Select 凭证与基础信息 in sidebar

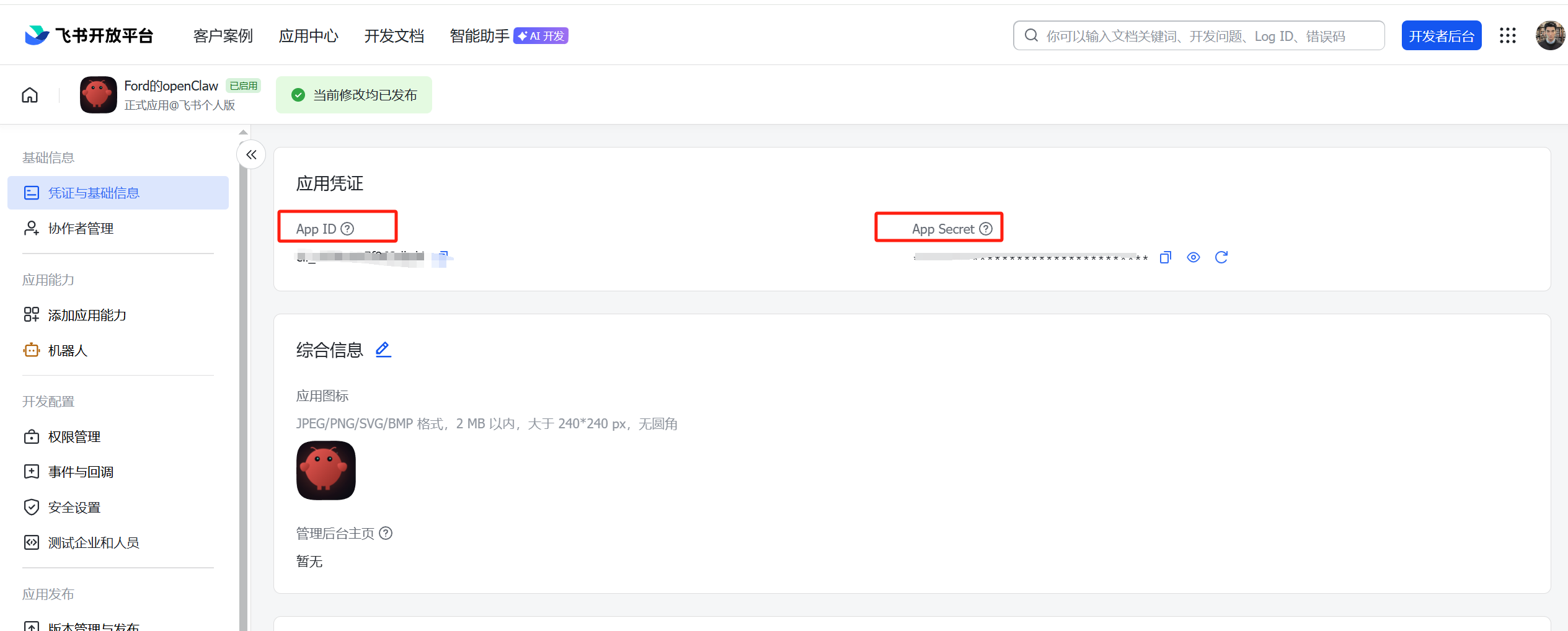pyautogui.click(x=118, y=193)
